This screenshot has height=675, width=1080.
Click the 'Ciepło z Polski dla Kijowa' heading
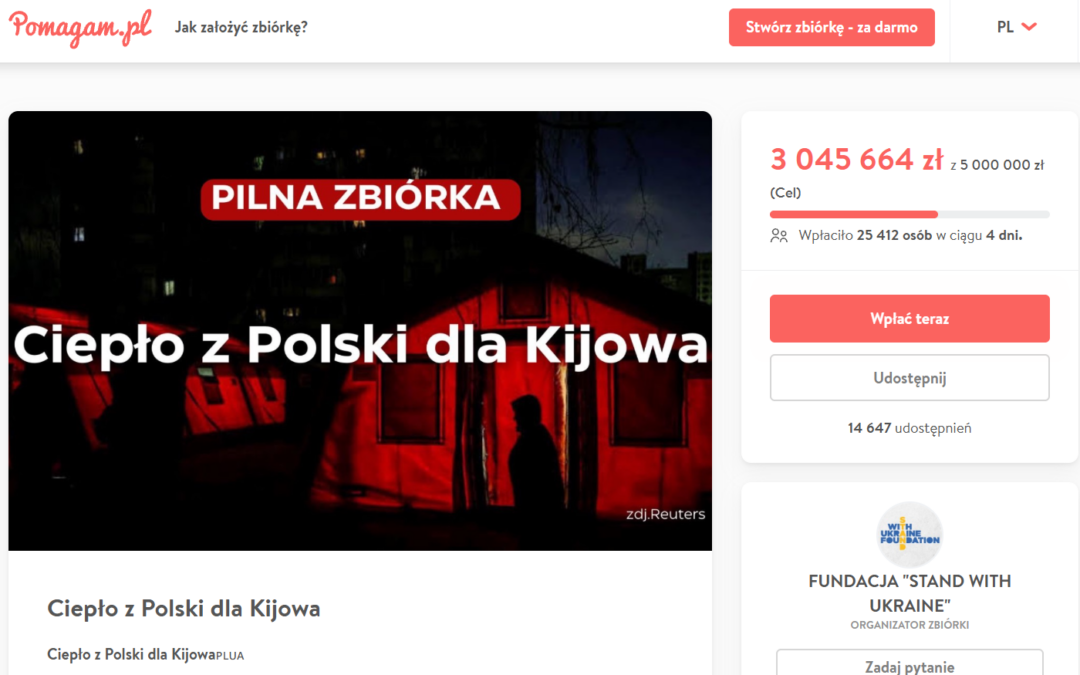[x=183, y=609]
